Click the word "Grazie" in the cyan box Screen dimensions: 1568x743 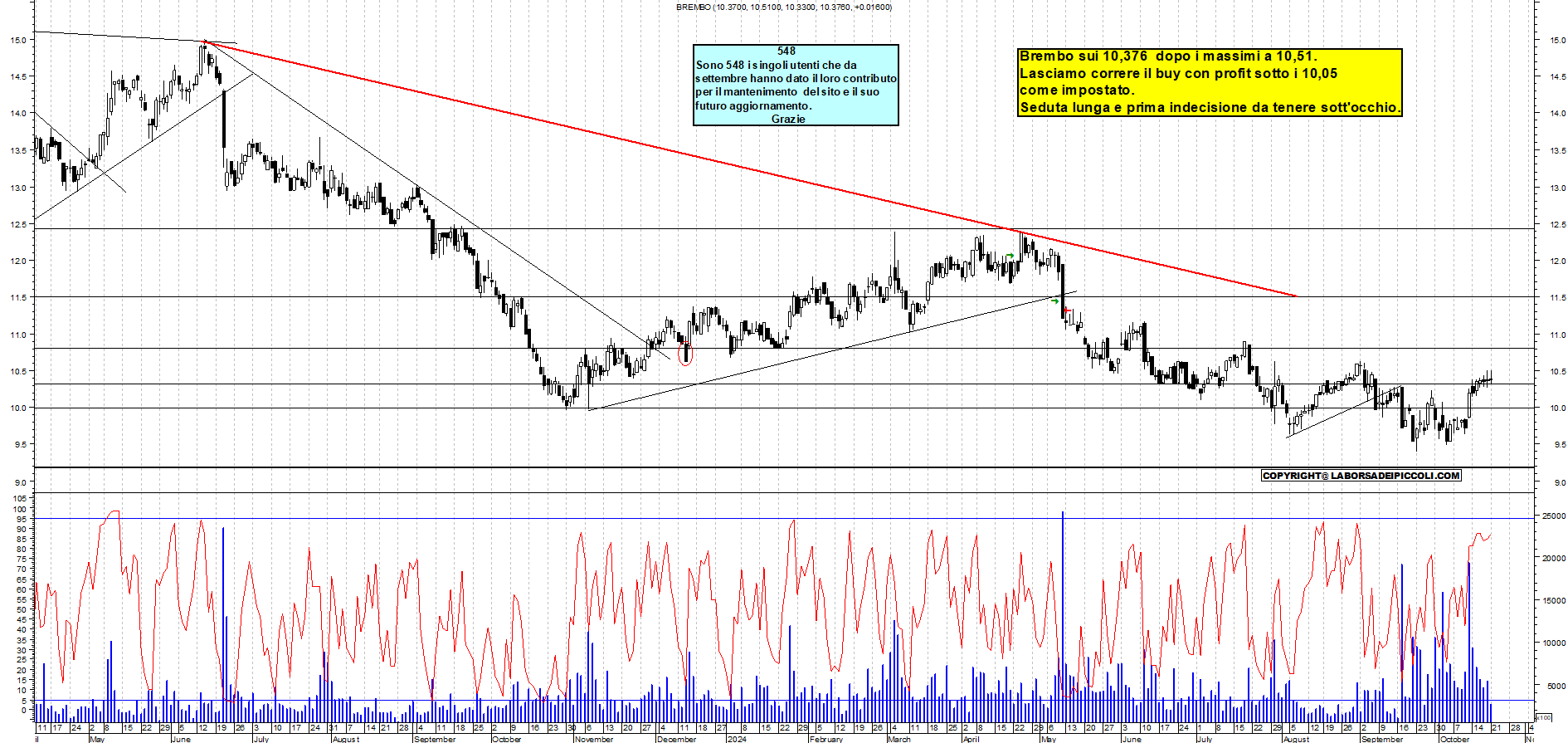coord(788,119)
